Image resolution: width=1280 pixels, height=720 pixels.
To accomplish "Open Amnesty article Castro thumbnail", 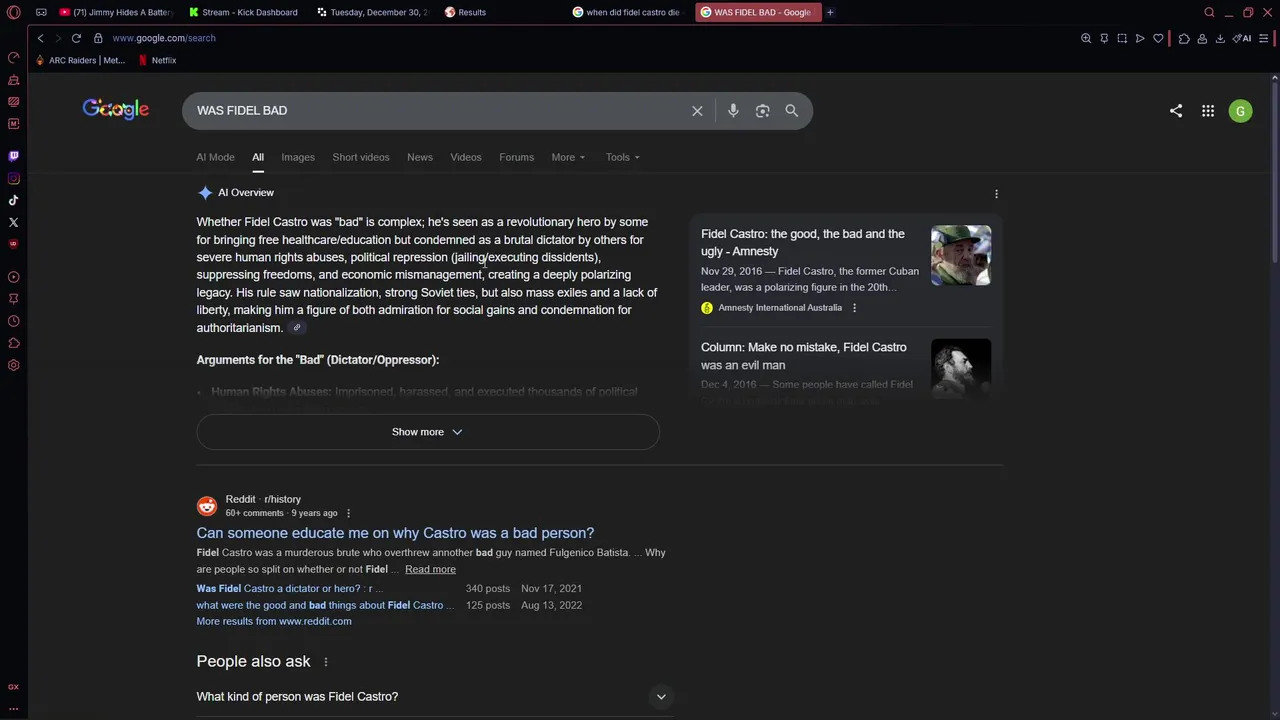I will point(961,255).
